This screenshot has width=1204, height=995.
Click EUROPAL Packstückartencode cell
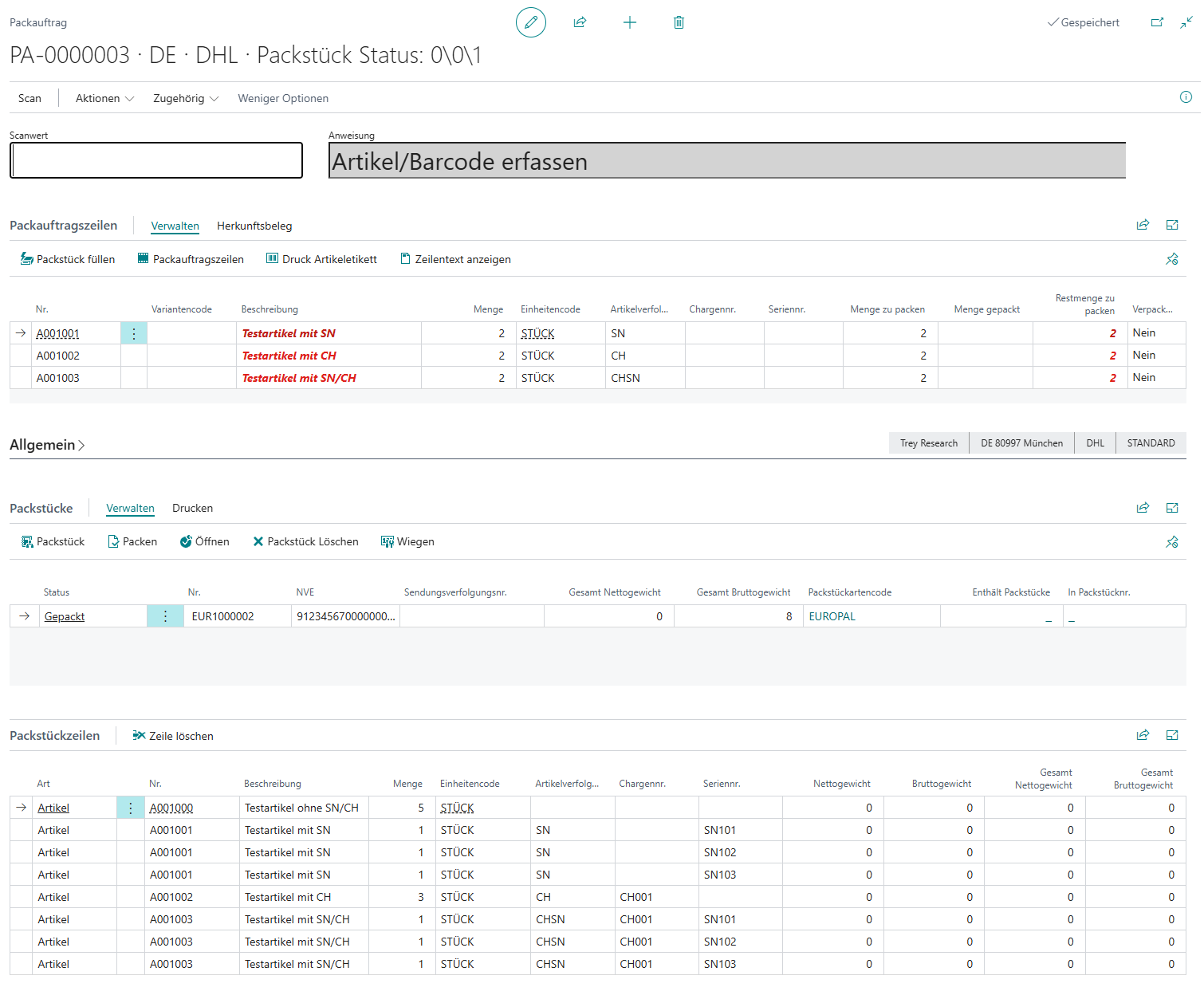[832, 616]
